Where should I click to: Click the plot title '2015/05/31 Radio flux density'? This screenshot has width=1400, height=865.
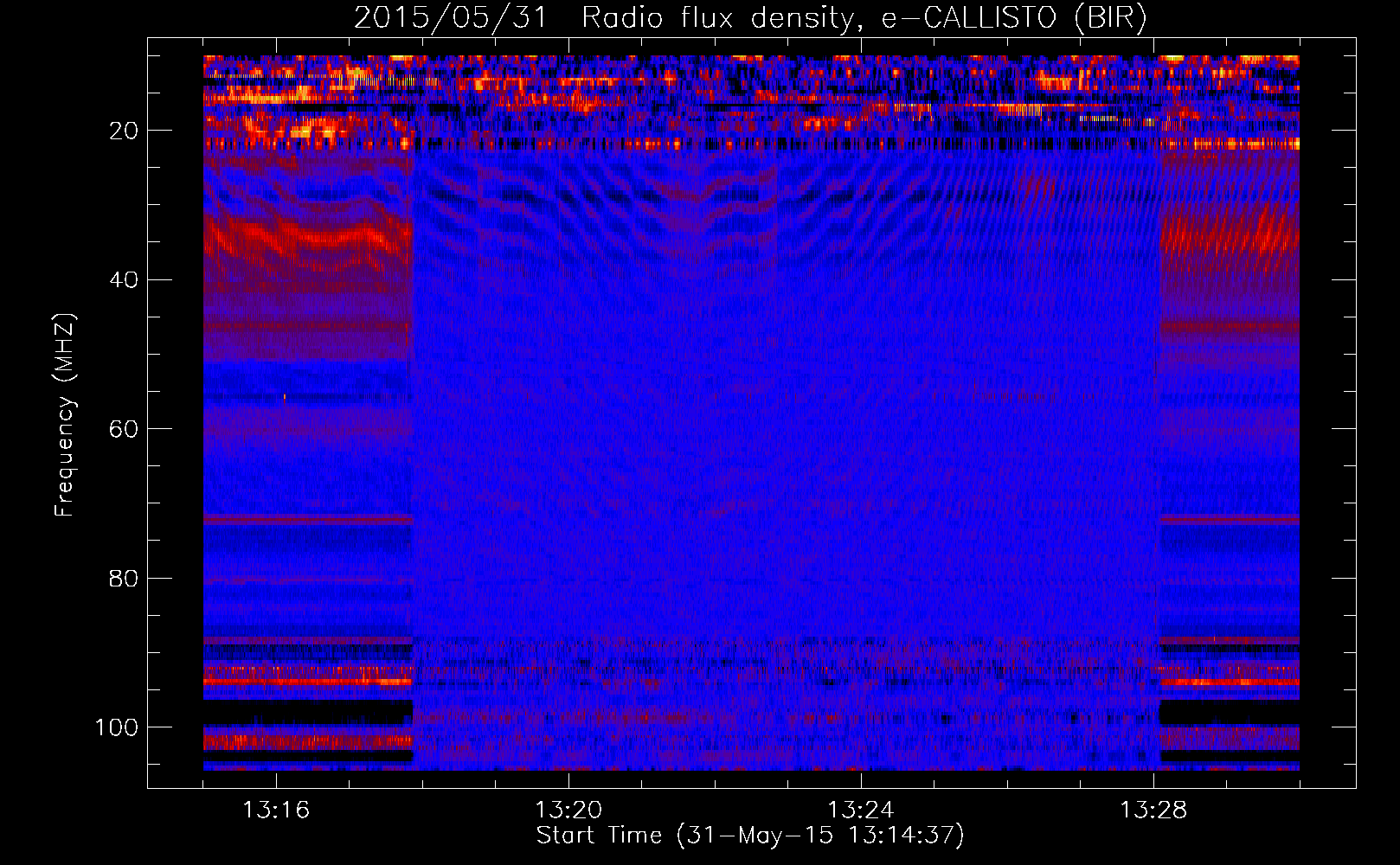pyautogui.click(x=749, y=18)
